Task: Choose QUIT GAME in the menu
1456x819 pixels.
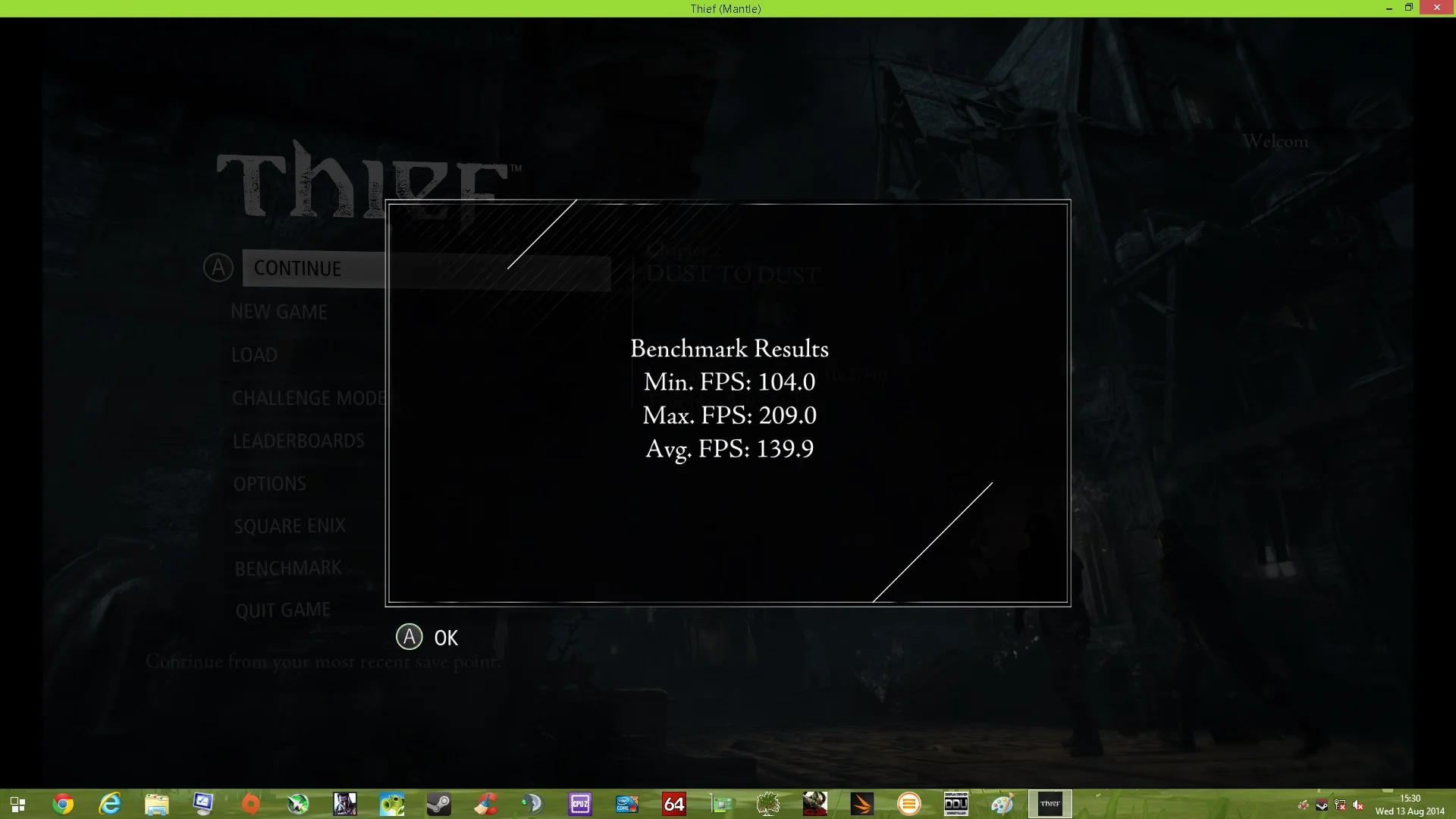Action: (x=283, y=610)
